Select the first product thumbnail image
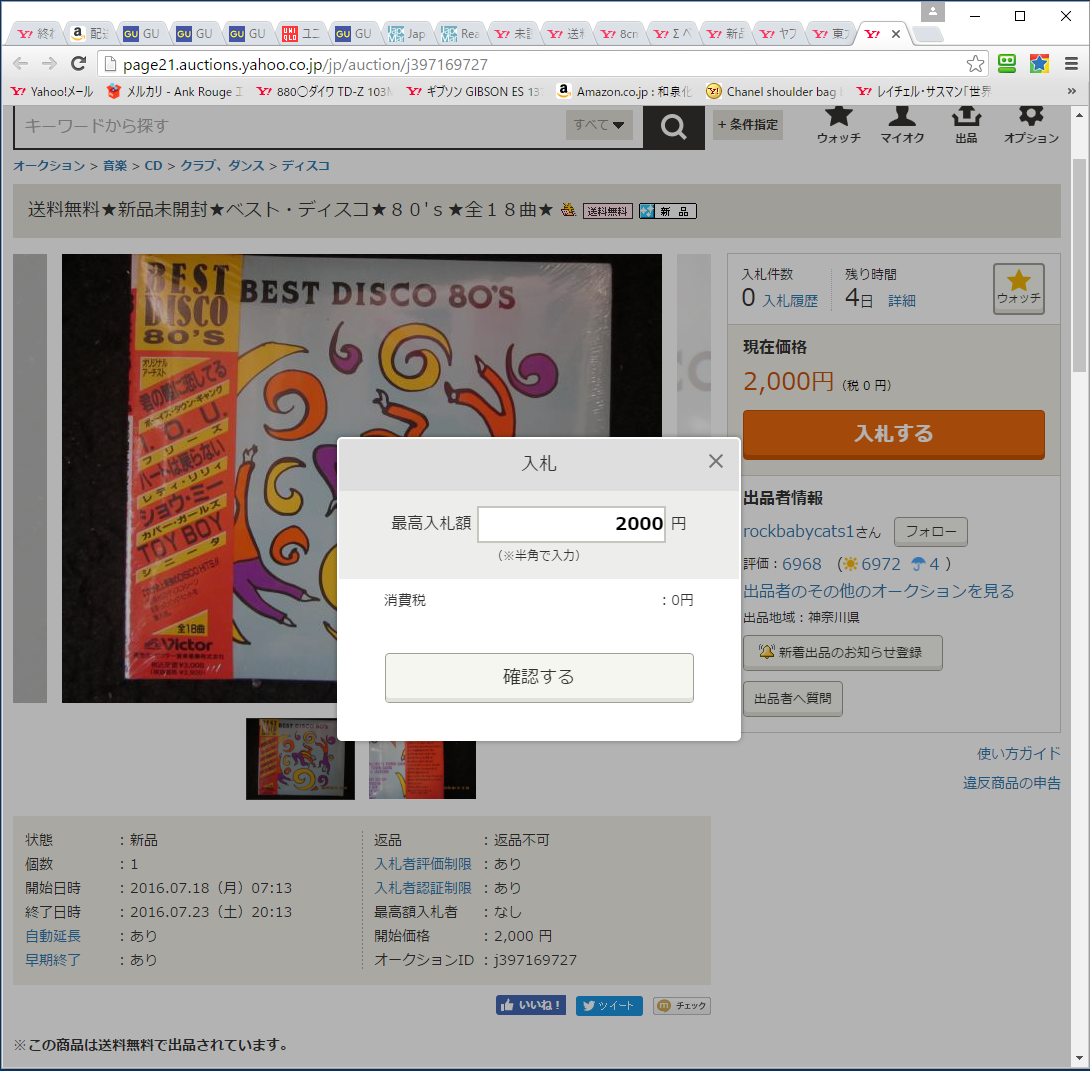Viewport: 1090px width, 1071px height. coord(300,759)
